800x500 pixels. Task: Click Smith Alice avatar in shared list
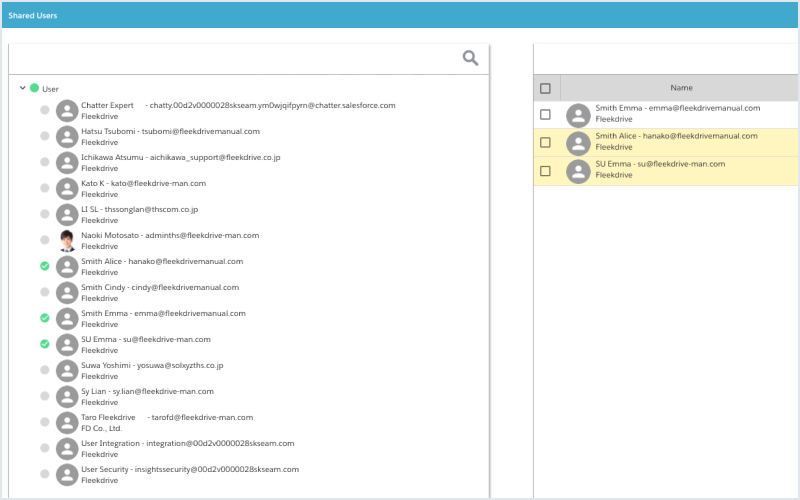tap(578, 143)
